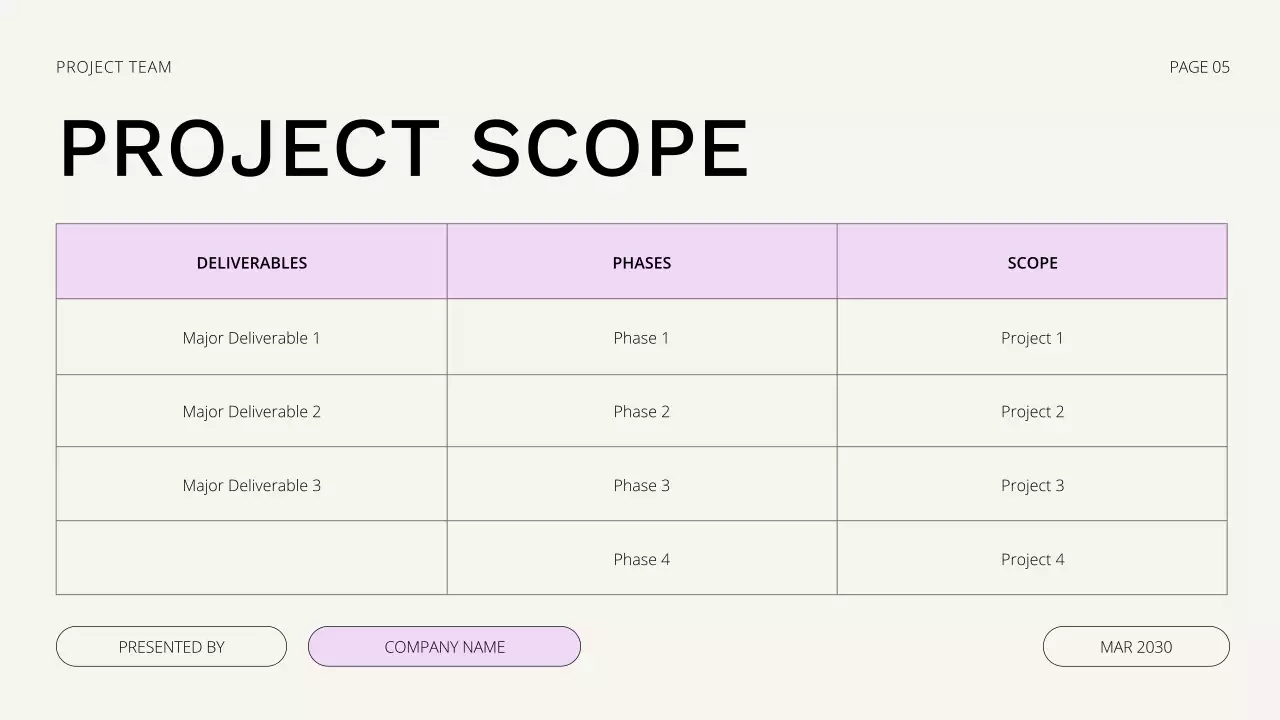1280x720 pixels.
Task: Click the Project 4 scope cell
Action: pos(1032,560)
